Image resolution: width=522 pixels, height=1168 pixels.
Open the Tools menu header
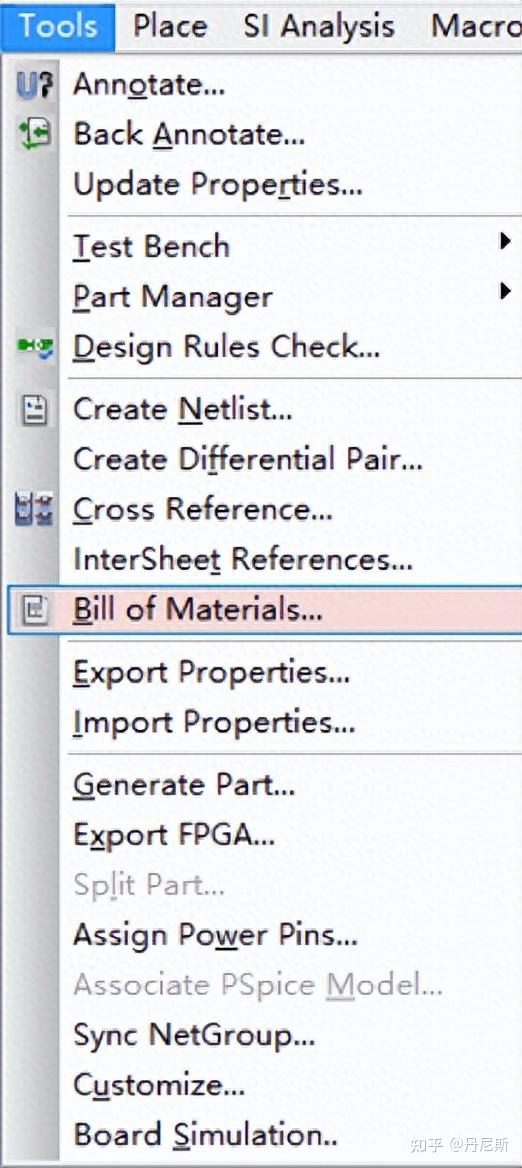click(58, 26)
